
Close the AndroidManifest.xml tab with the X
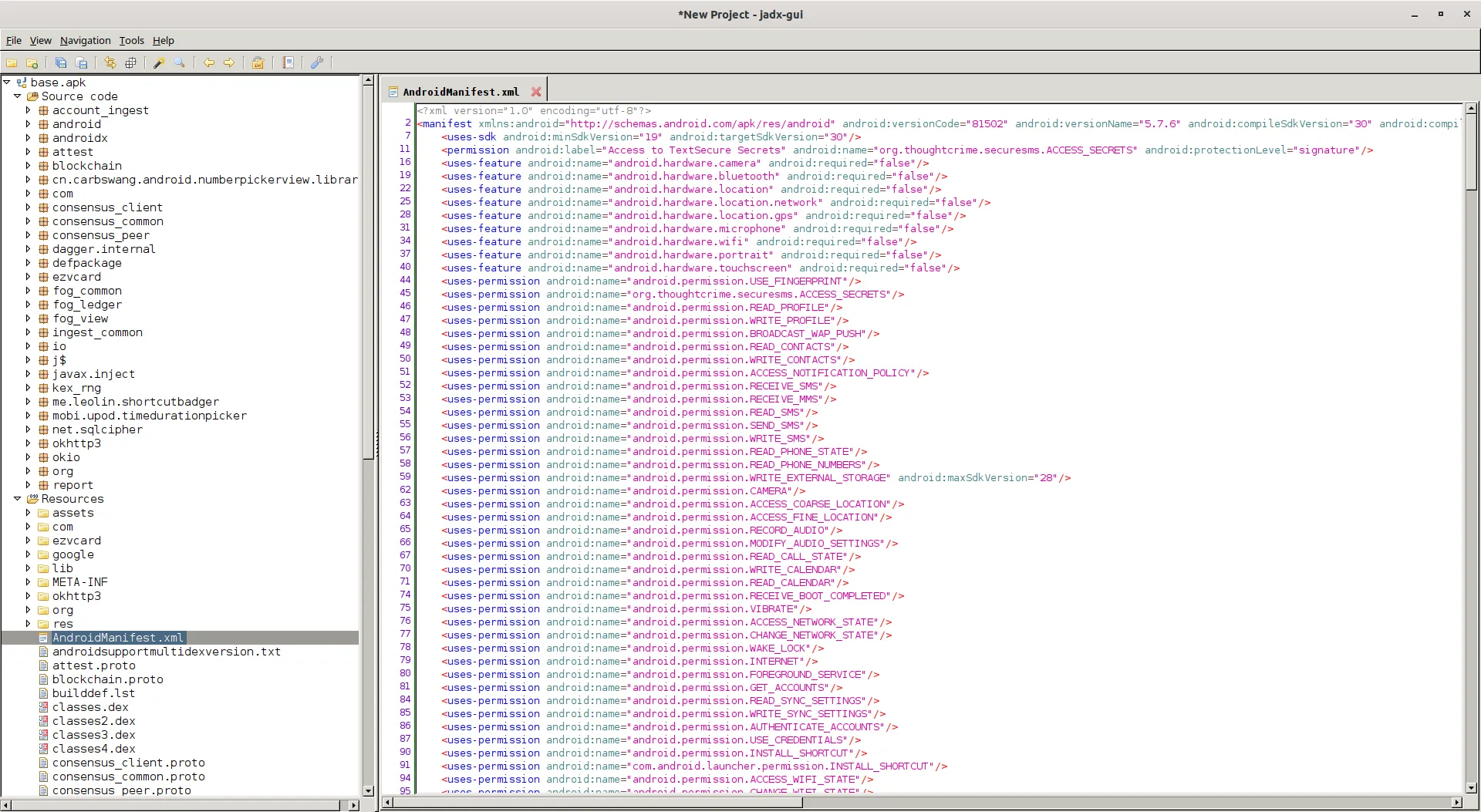click(x=536, y=92)
